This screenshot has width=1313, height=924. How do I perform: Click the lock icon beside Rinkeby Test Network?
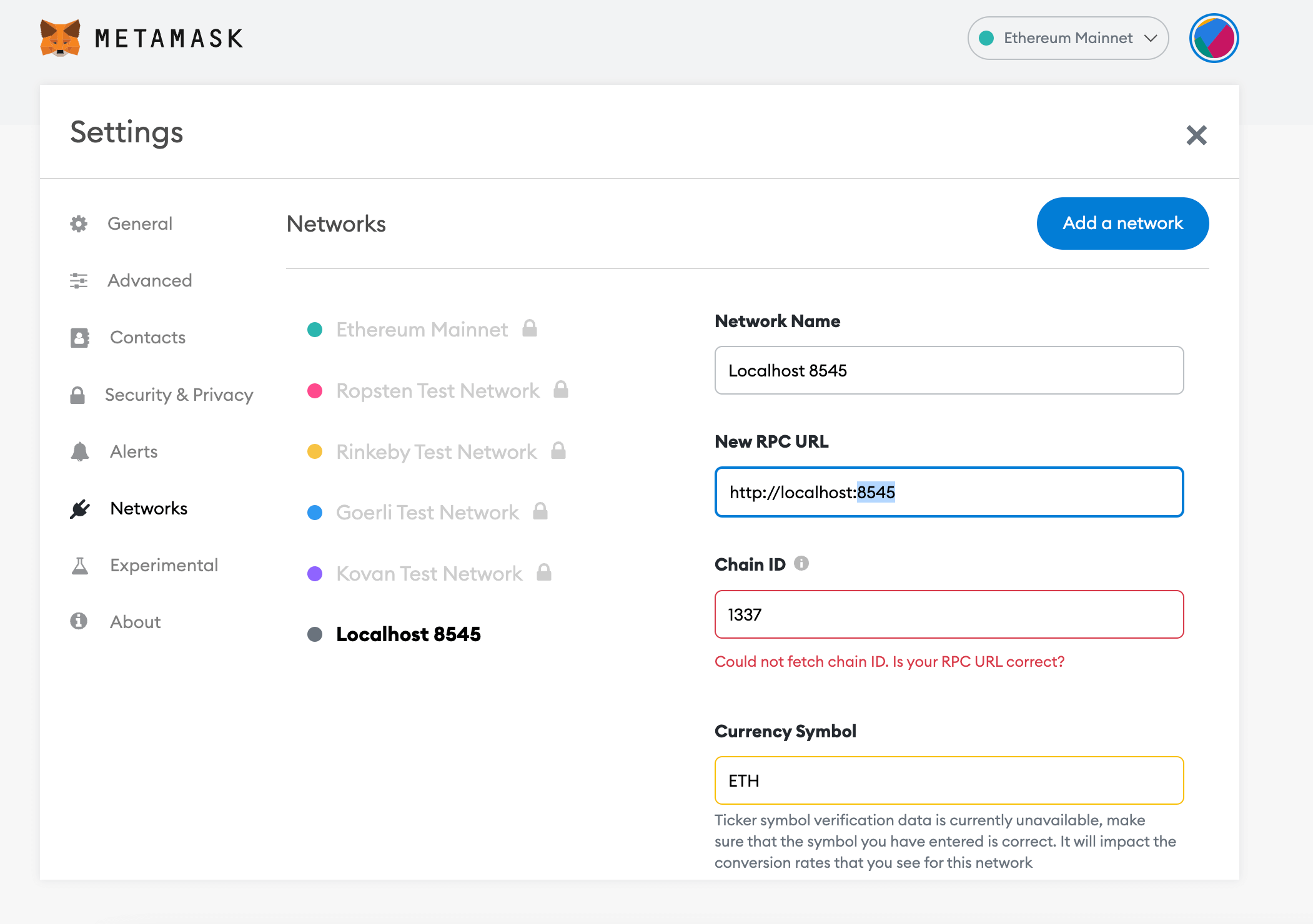click(x=558, y=450)
